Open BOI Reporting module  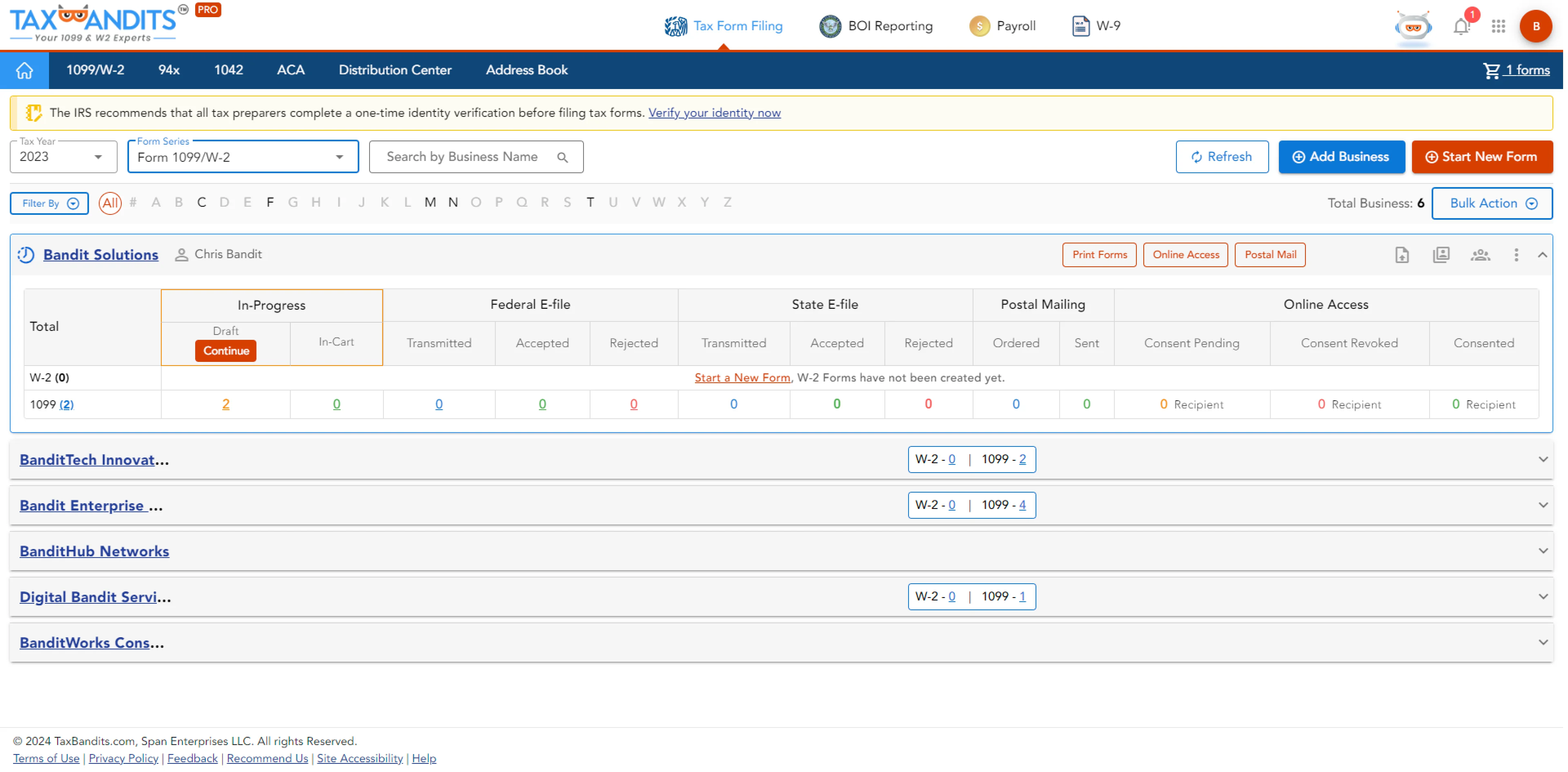(x=875, y=26)
